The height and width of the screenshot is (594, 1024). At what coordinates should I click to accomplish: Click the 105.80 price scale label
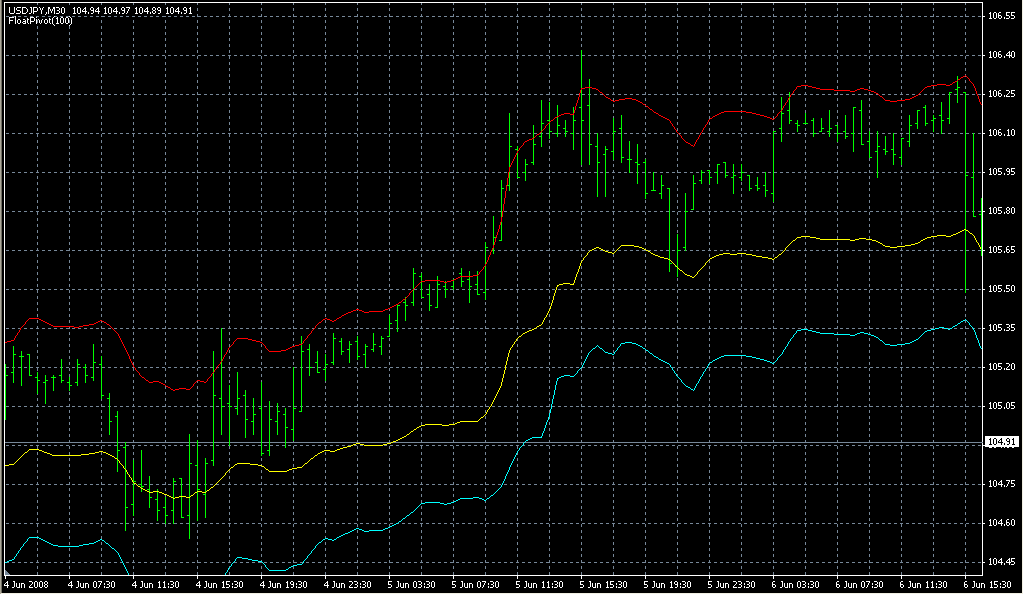[1002, 211]
